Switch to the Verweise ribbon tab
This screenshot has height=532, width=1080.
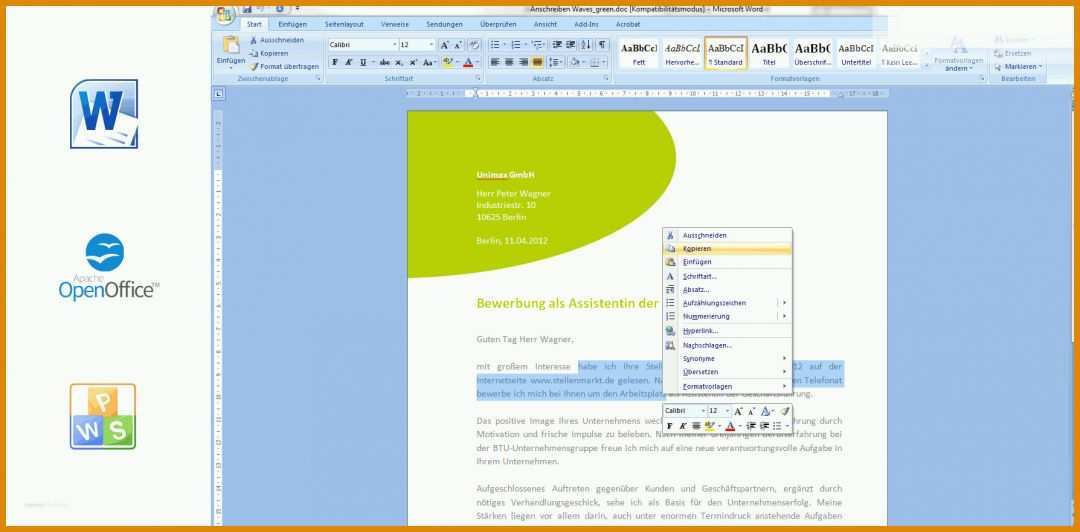click(395, 24)
